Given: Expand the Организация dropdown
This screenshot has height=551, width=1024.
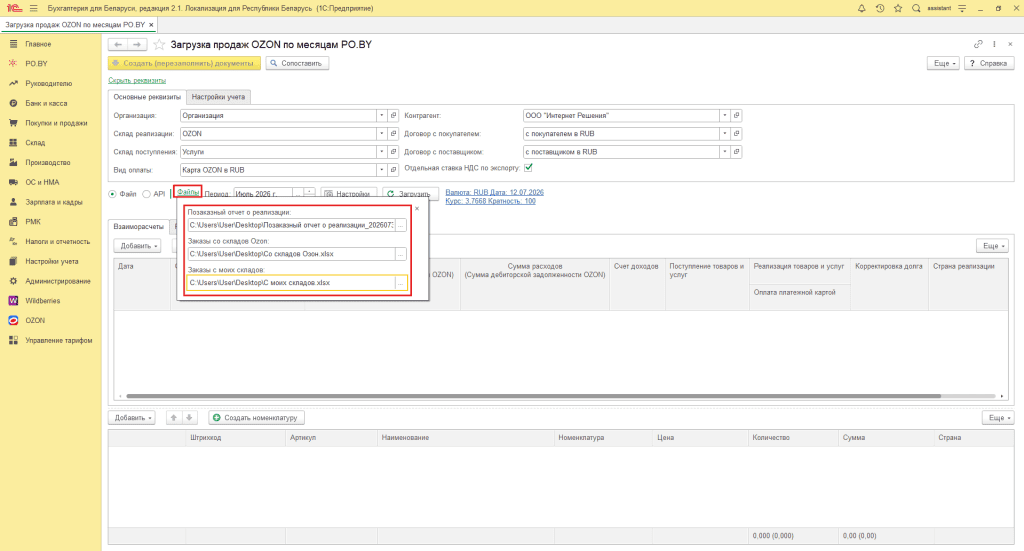Looking at the screenshot, I should 381,116.
